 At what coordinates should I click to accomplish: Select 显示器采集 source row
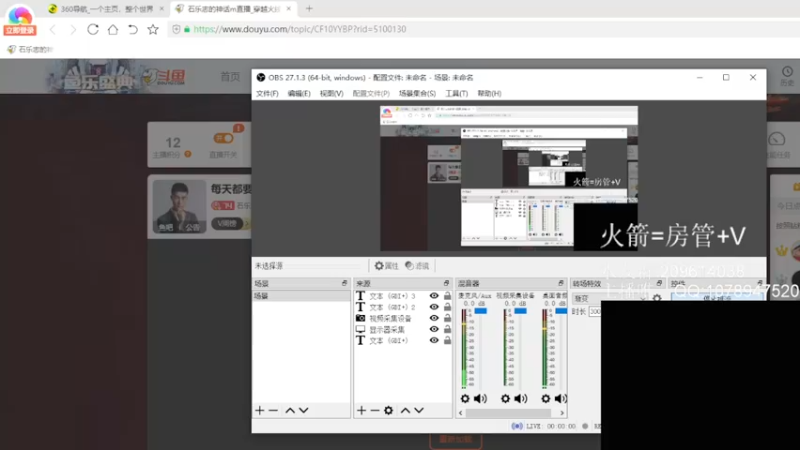coord(403,330)
